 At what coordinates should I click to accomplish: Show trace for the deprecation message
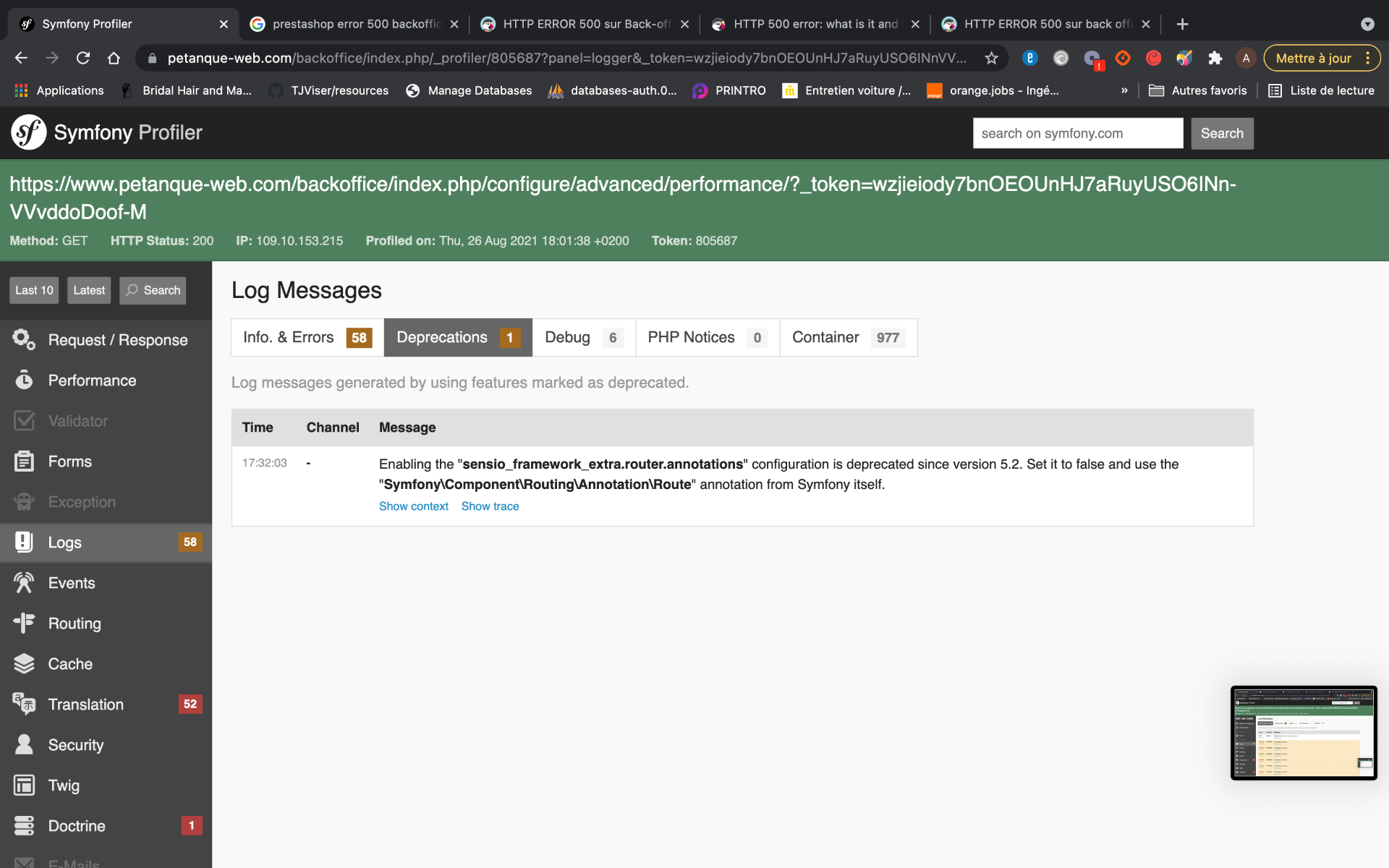coord(490,506)
